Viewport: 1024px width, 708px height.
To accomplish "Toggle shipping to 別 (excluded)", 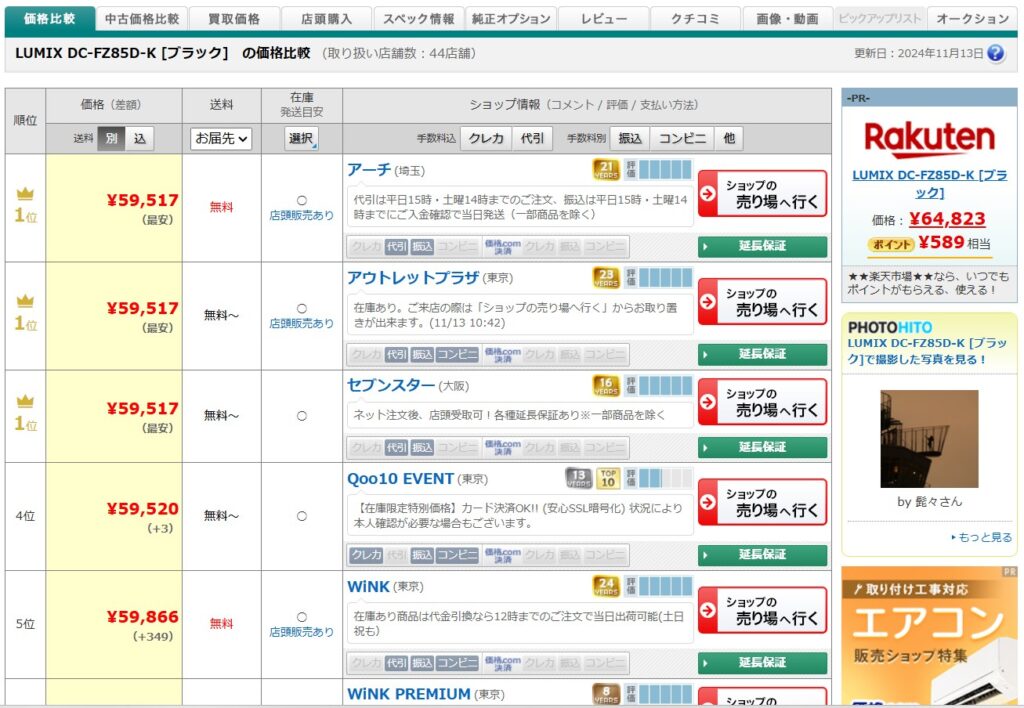I will pos(111,139).
